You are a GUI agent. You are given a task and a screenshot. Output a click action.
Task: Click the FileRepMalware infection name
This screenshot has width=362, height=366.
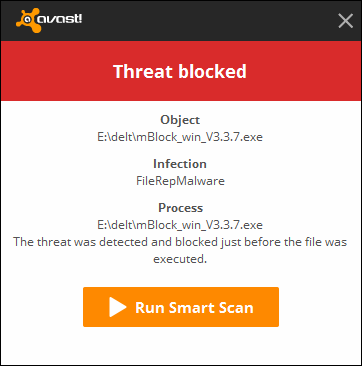[x=180, y=181]
